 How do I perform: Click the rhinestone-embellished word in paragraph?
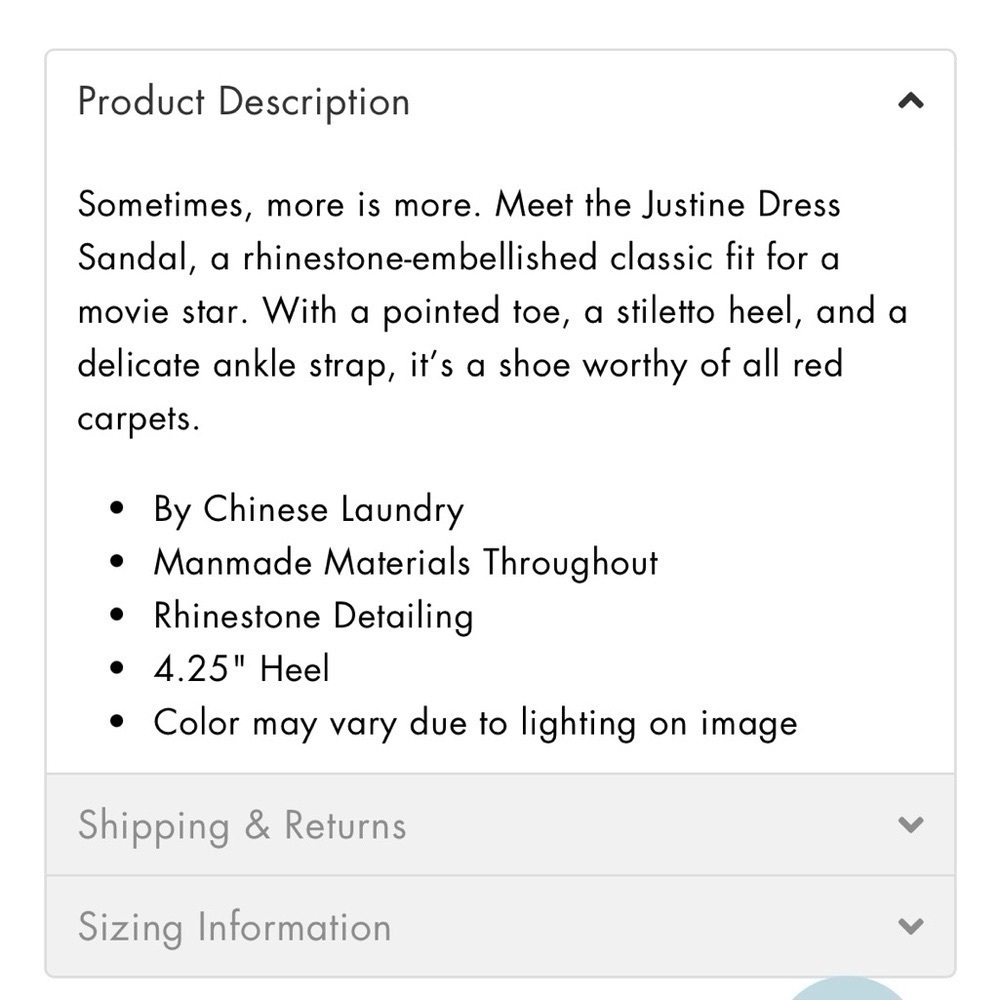[420, 258]
